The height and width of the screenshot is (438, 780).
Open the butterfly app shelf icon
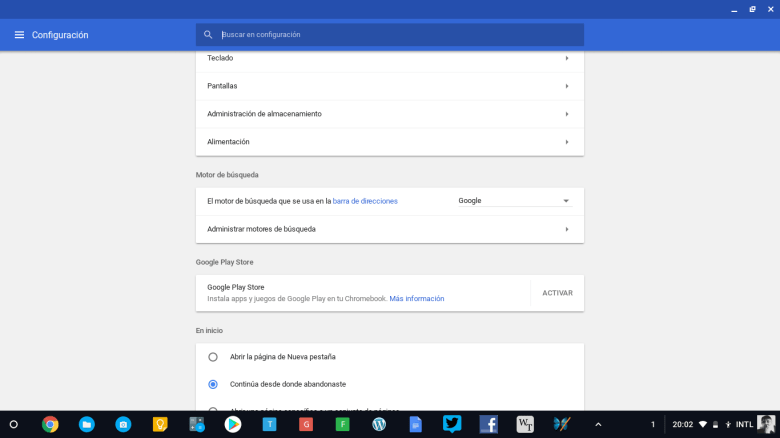562,424
